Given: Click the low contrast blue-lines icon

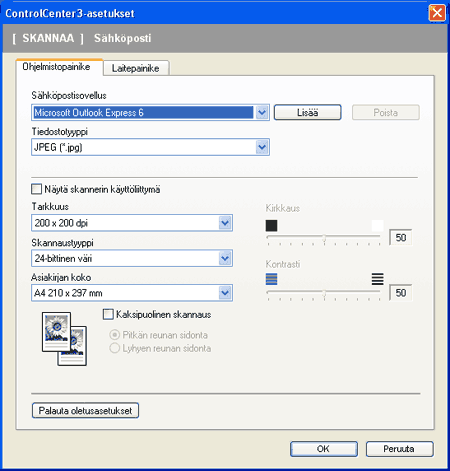Looking at the screenshot, I should pos(271,279).
